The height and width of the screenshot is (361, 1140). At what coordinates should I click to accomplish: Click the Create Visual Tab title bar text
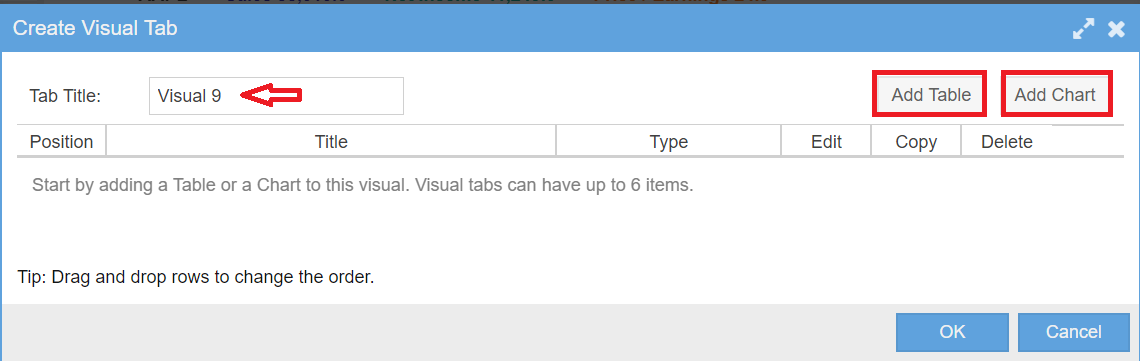click(95, 28)
